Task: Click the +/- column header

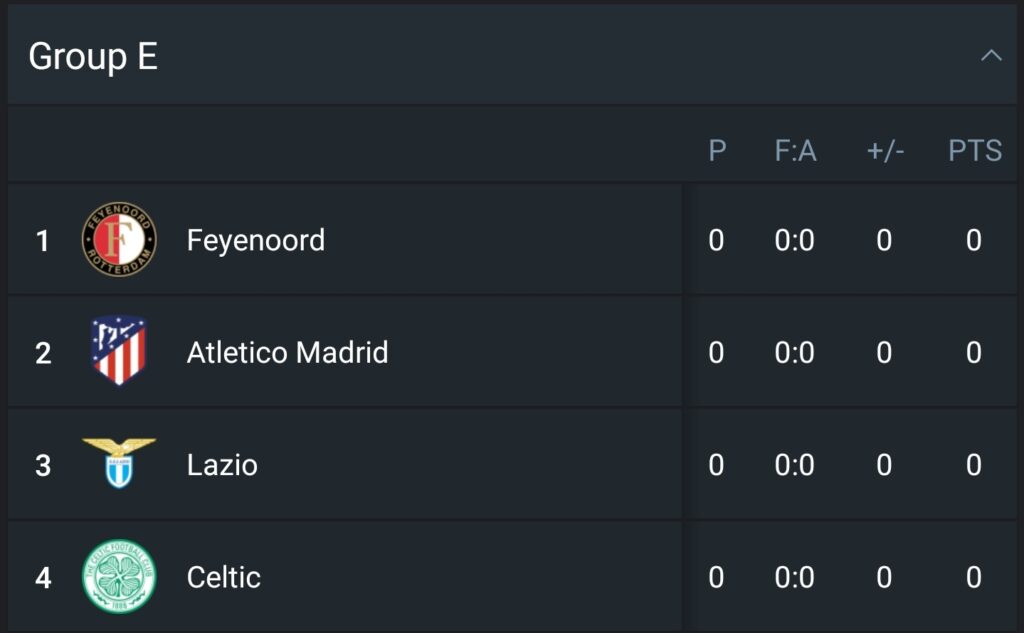Action: [886, 151]
